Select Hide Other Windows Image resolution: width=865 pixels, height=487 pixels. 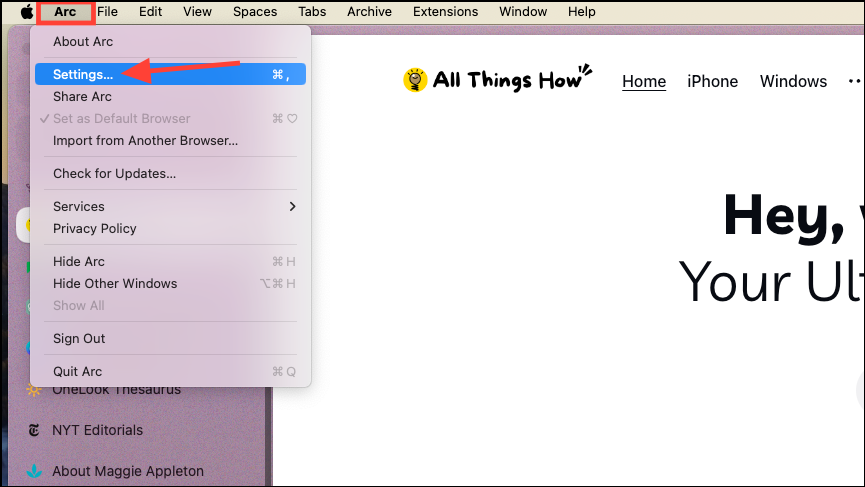(x=170, y=283)
